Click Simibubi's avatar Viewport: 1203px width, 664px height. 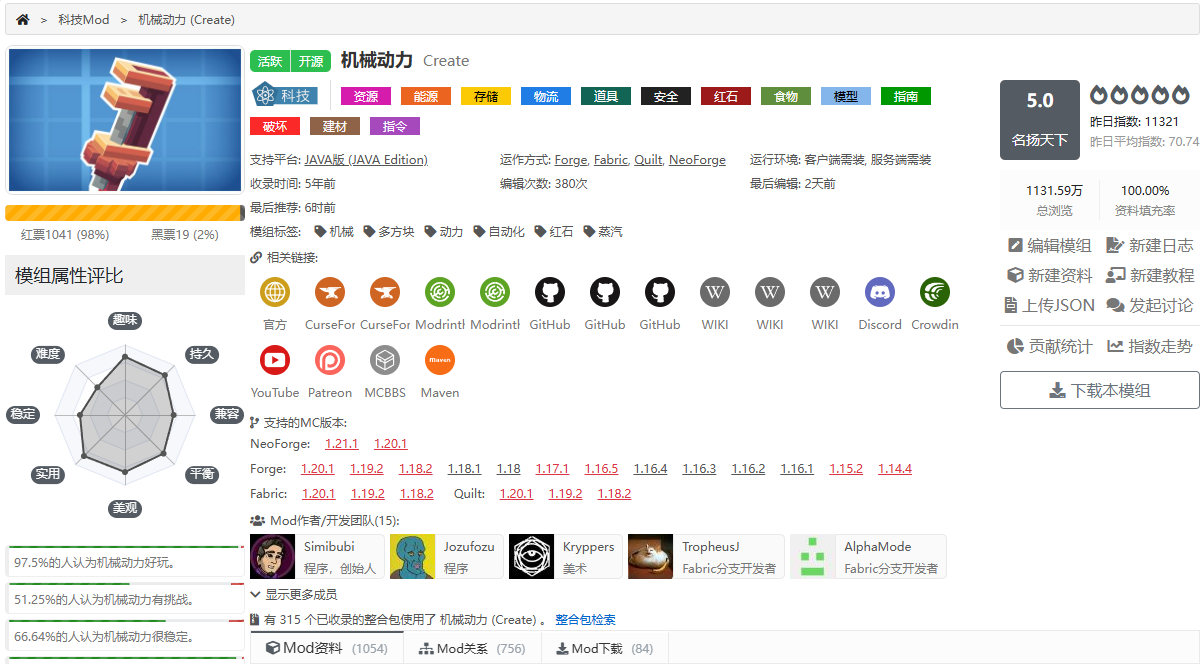[x=272, y=557]
